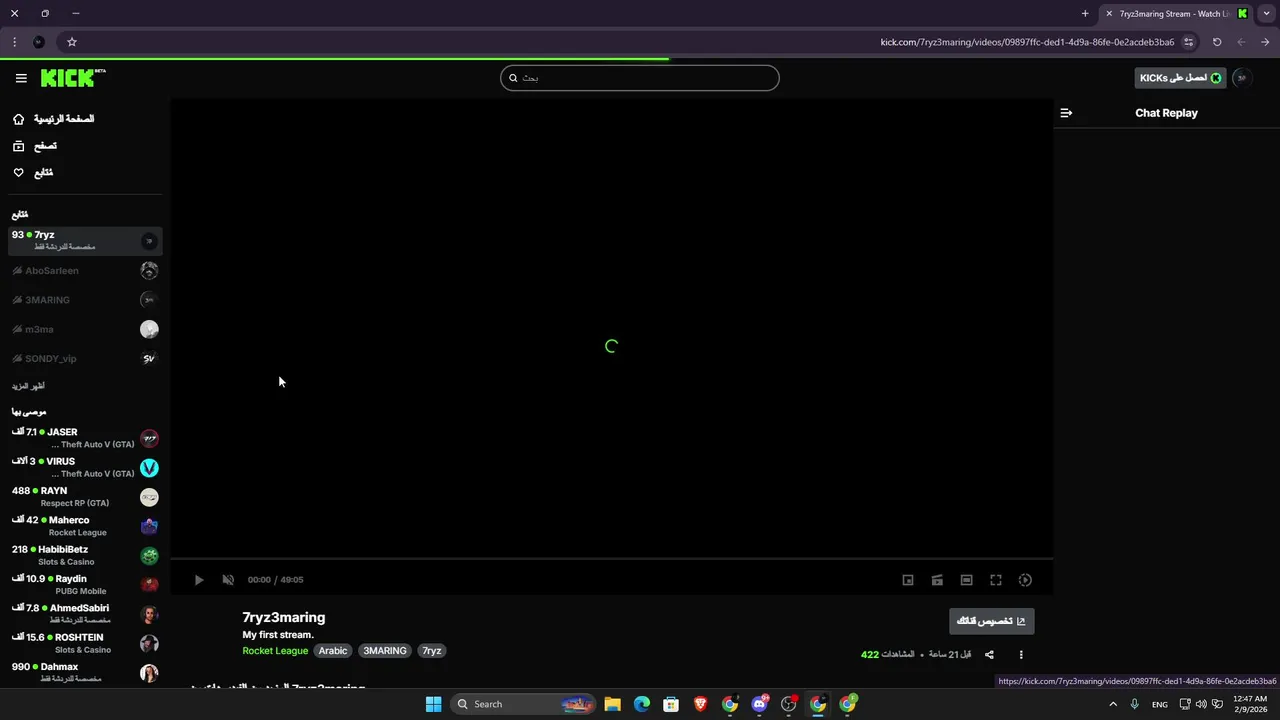Screen dimensions: 1280x720
Task: Open the clock and date panel
Action: [1250, 704]
